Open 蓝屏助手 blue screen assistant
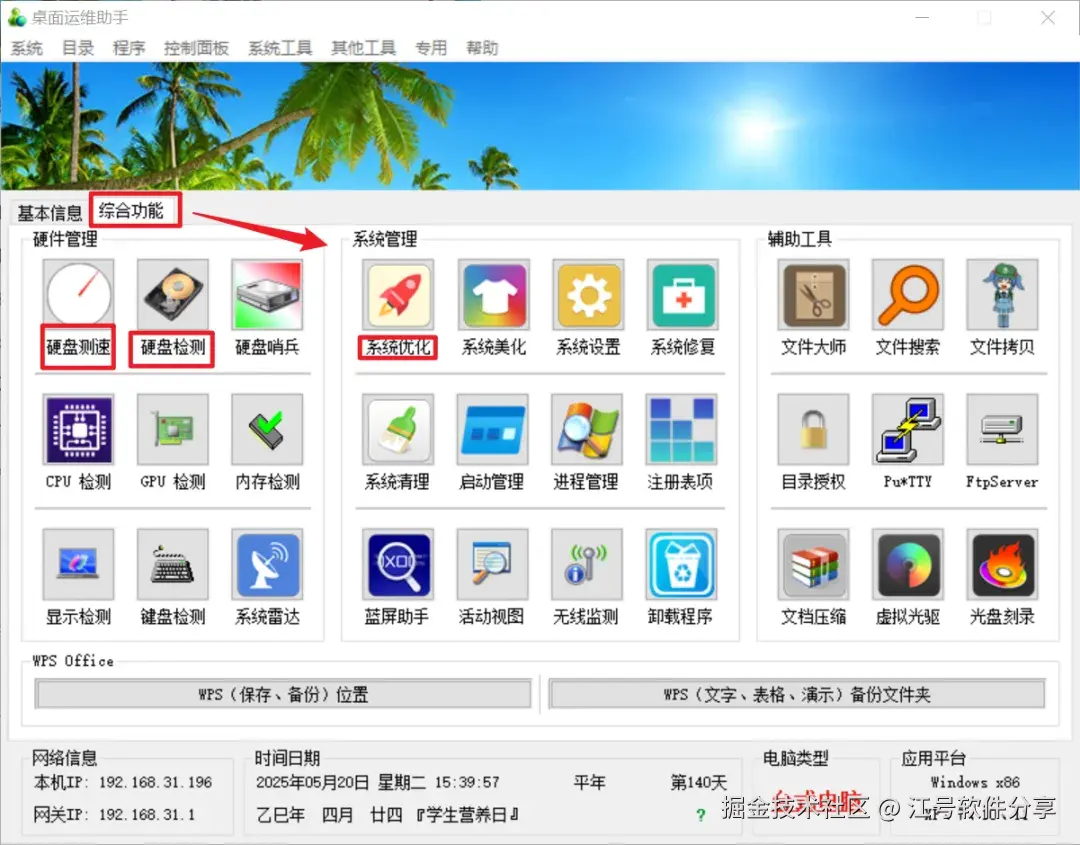The height and width of the screenshot is (845, 1080). (x=396, y=565)
